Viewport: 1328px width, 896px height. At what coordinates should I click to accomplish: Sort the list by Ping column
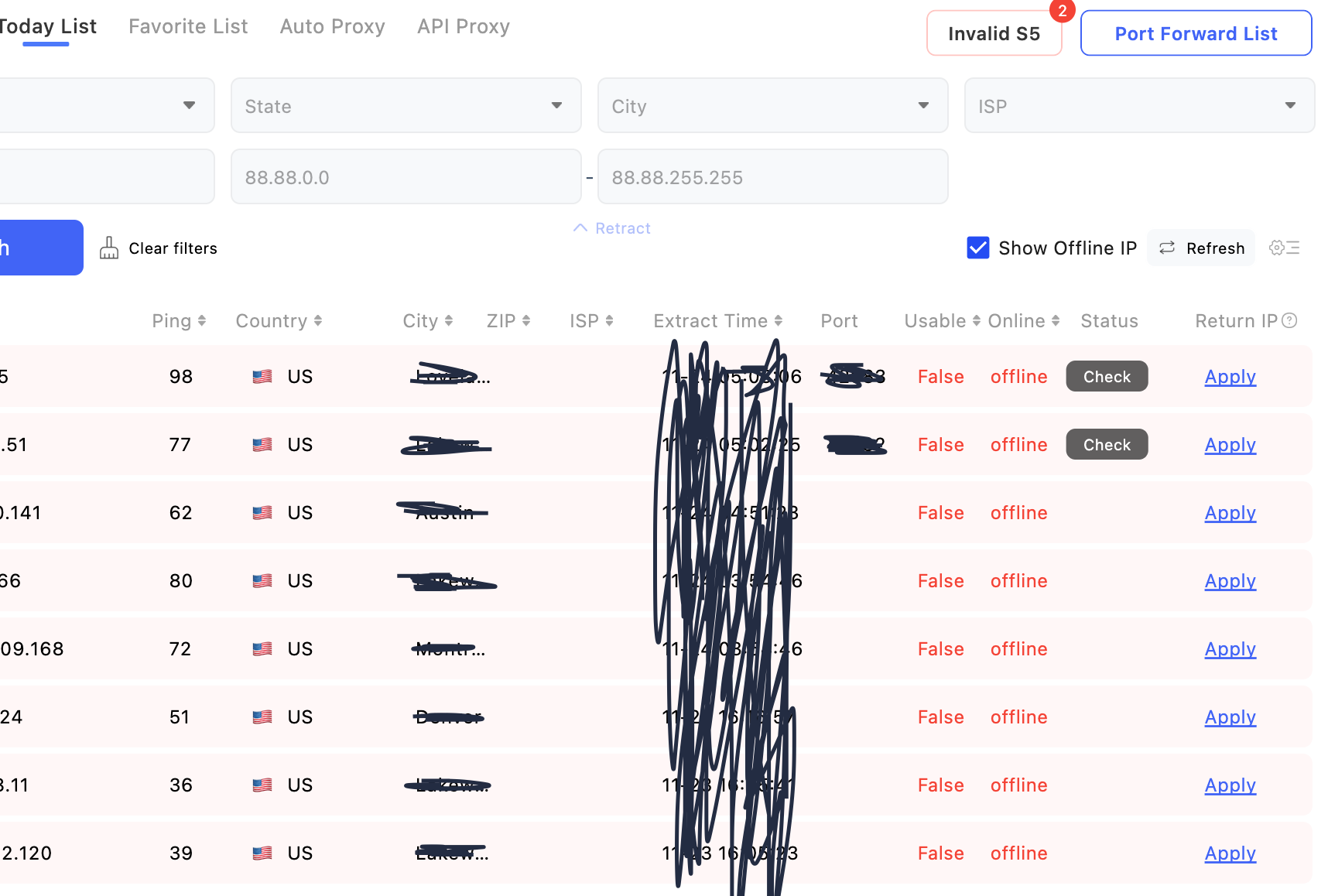(x=202, y=321)
